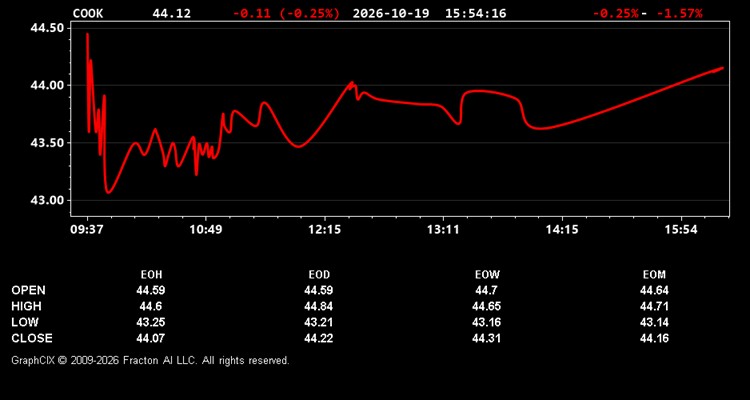The width and height of the screenshot is (750, 400).
Task: Click the EOM close value 44.16
Action: point(654,338)
